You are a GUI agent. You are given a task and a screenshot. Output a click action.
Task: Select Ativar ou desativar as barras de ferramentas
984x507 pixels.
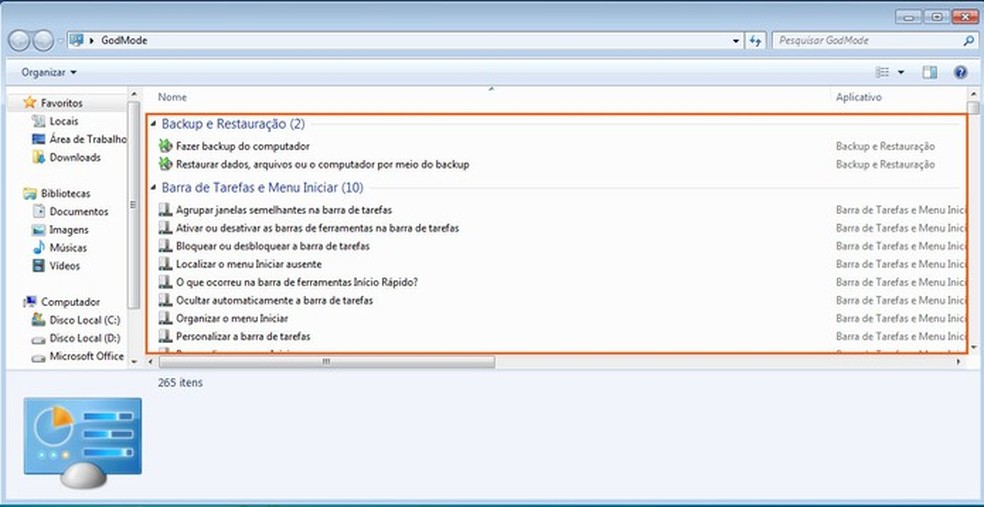pos(317,228)
